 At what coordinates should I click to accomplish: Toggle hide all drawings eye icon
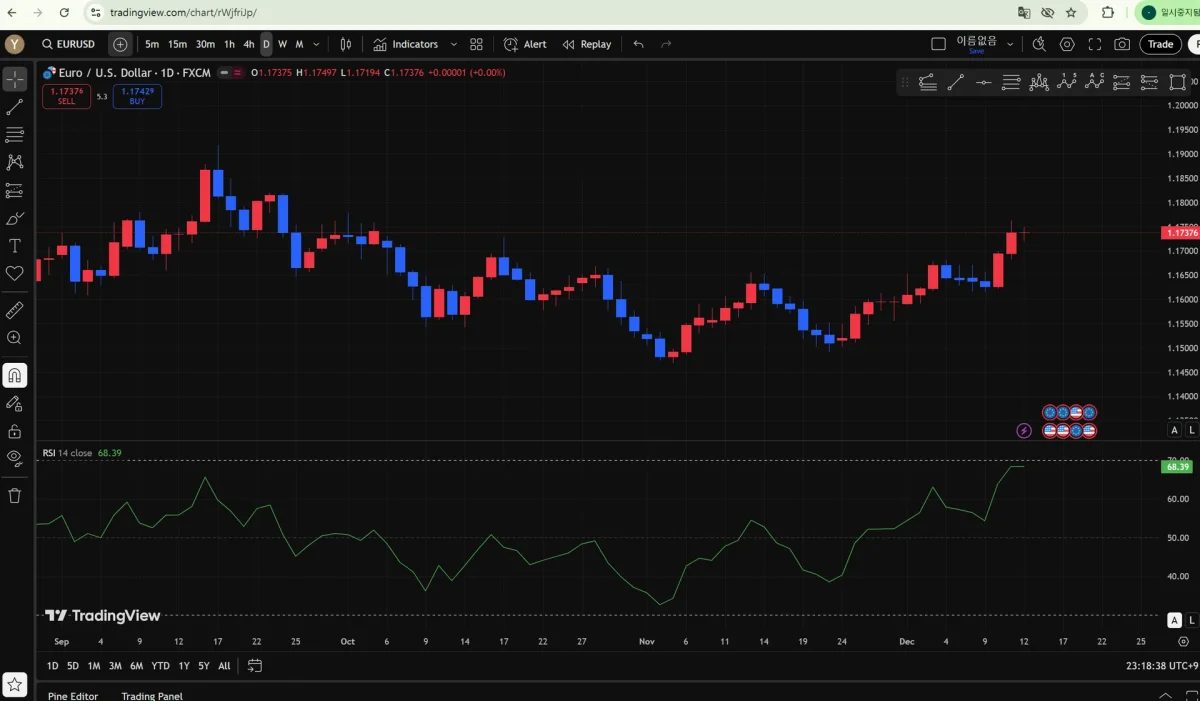15,458
